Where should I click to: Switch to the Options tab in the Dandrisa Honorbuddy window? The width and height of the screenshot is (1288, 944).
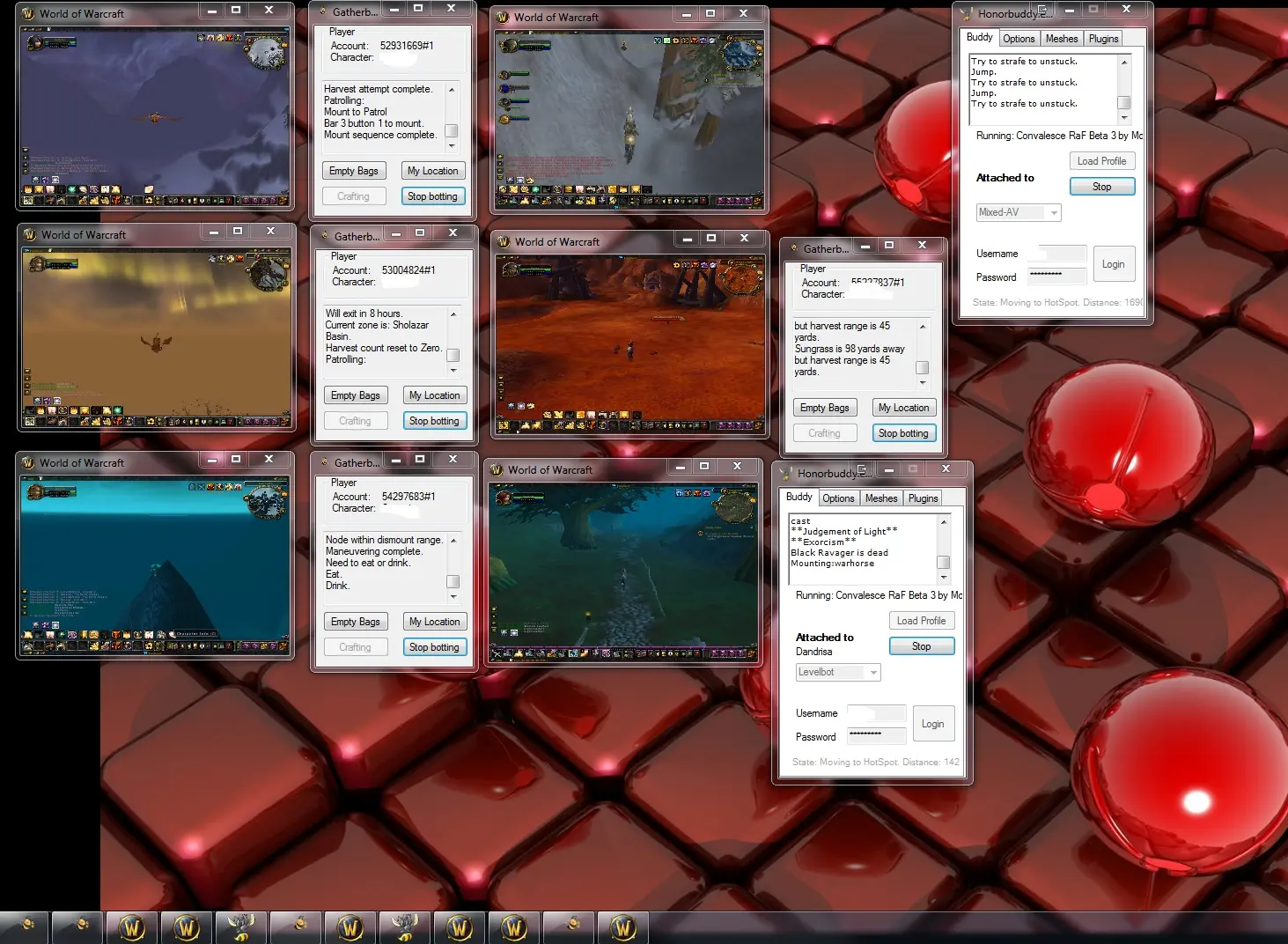(838, 498)
